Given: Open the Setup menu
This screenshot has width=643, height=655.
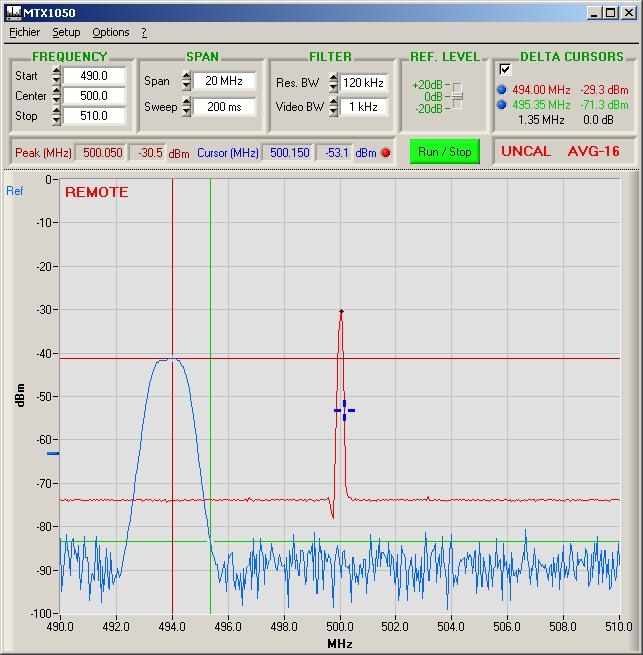Looking at the screenshot, I should tap(66, 32).
